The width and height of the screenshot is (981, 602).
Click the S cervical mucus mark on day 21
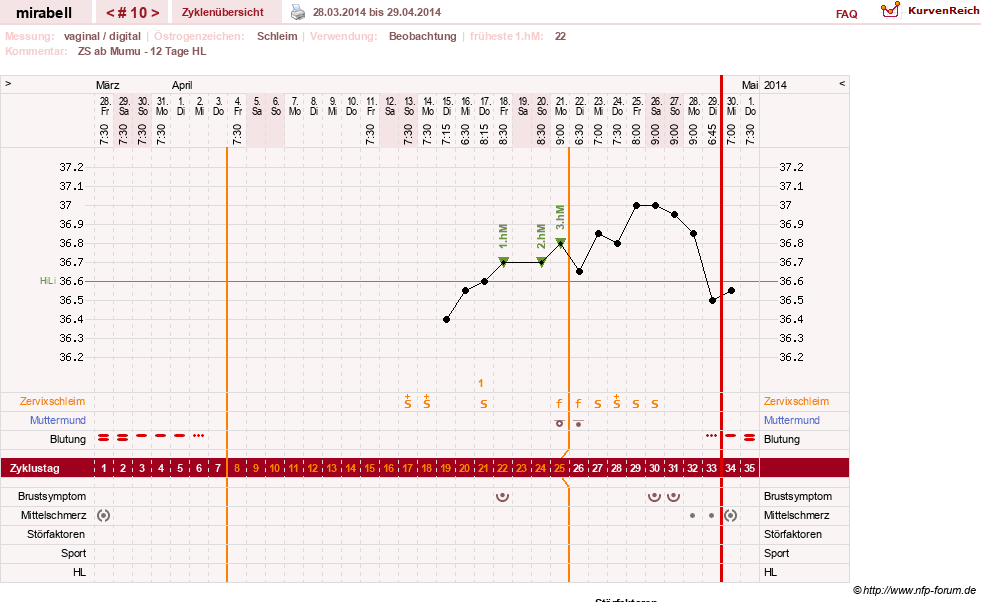point(484,404)
